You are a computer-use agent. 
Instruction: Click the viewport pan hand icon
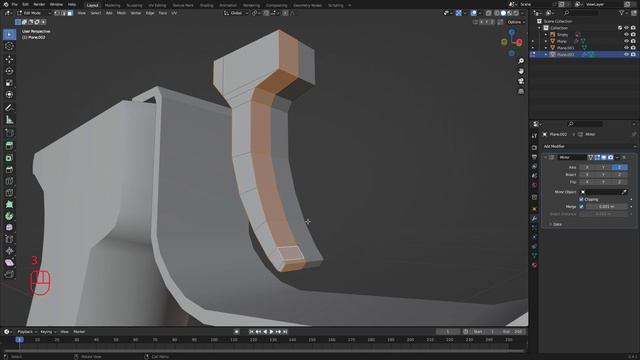(x=521, y=71)
